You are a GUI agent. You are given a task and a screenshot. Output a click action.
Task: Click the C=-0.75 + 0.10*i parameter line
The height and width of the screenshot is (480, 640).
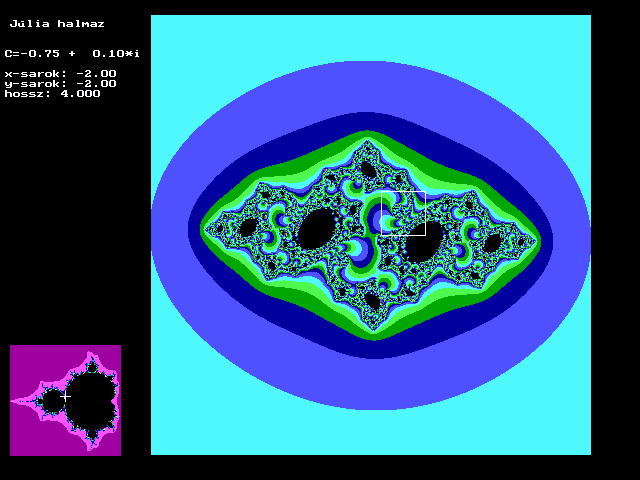pyautogui.click(x=72, y=53)
